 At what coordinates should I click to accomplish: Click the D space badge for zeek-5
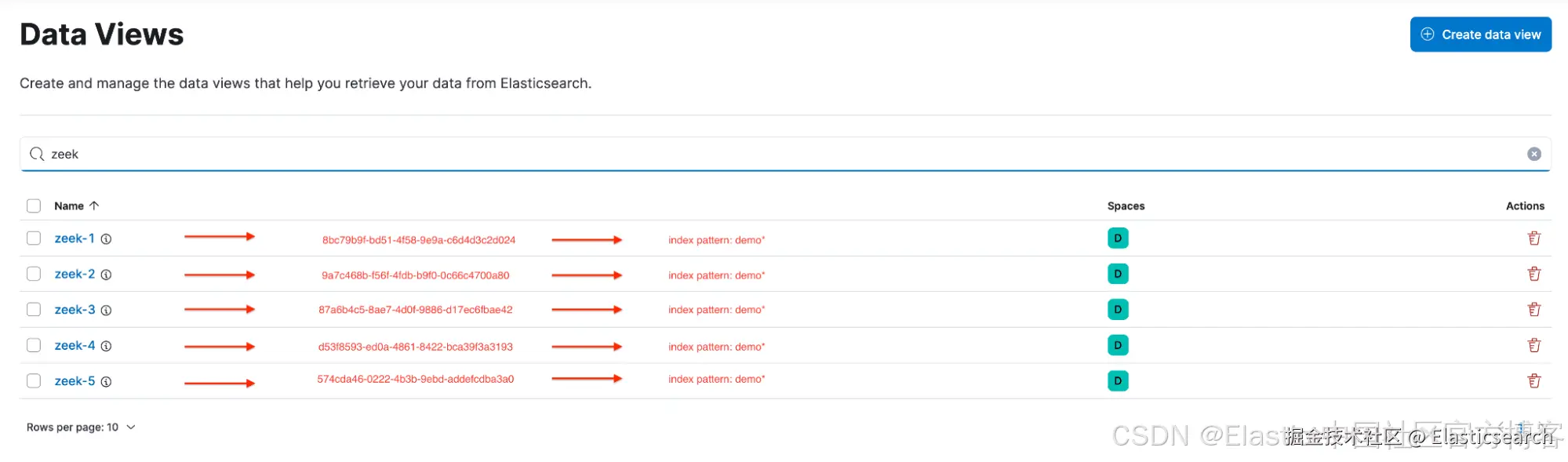[1118, 381]
